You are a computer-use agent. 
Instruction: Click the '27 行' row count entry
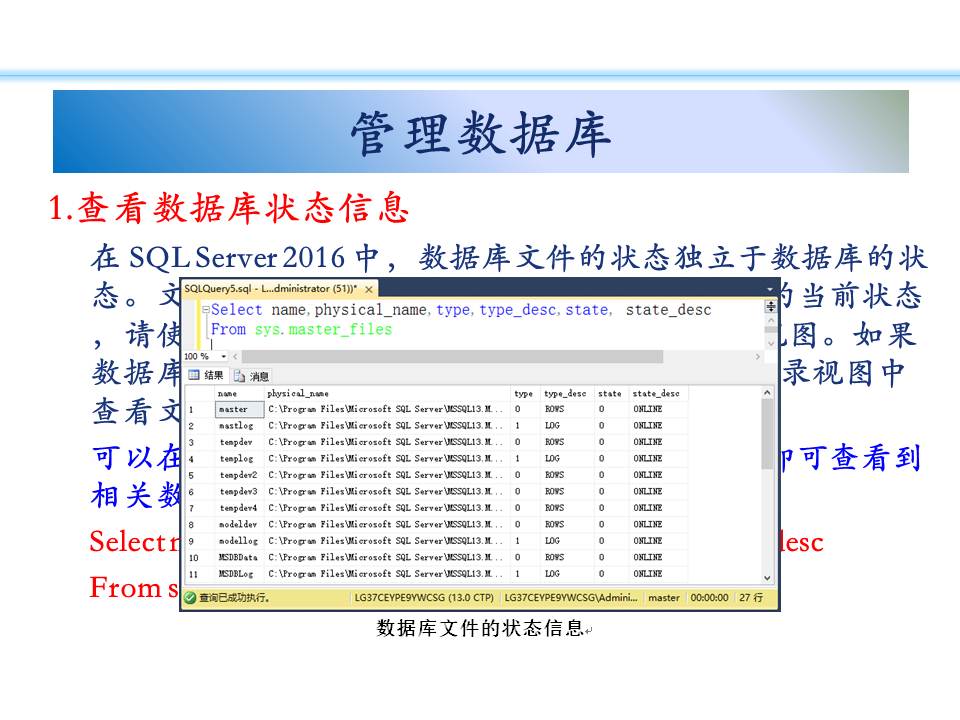pos(751,598)
